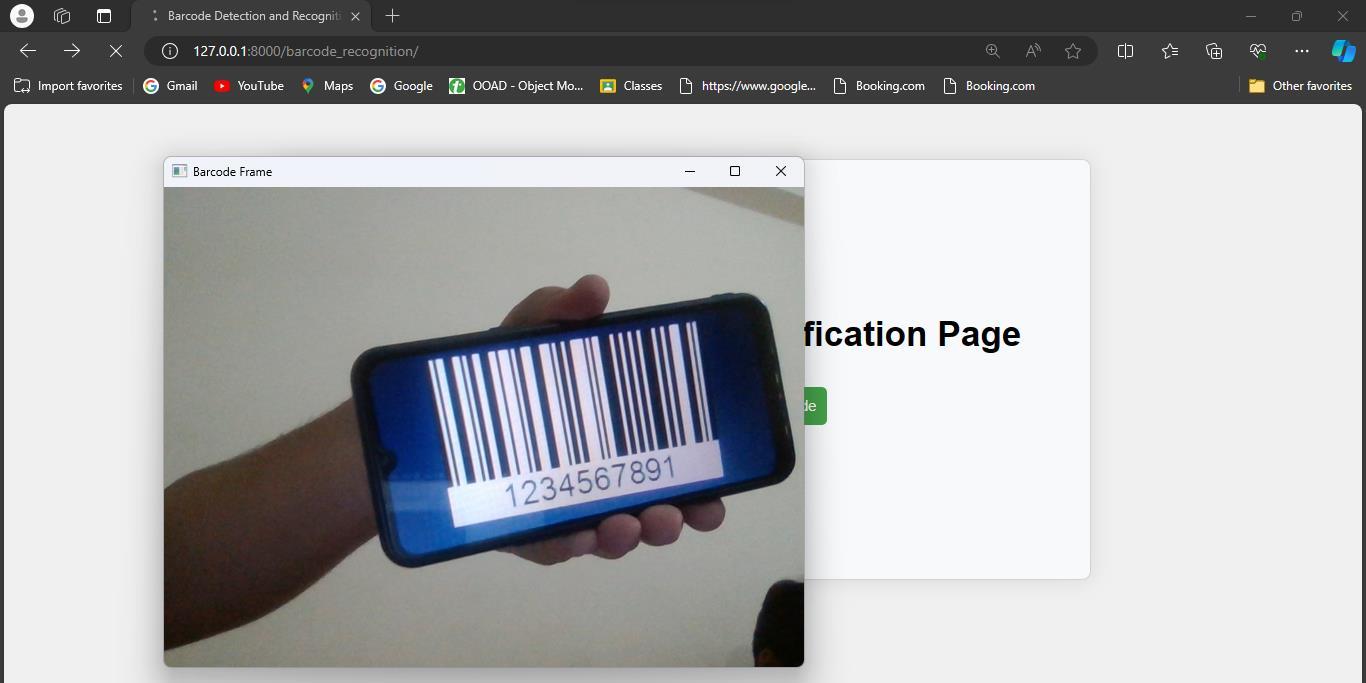The width and height of the screenshot is (1366, 683).
Task: Stop loading the page
Action: (115, 51)
